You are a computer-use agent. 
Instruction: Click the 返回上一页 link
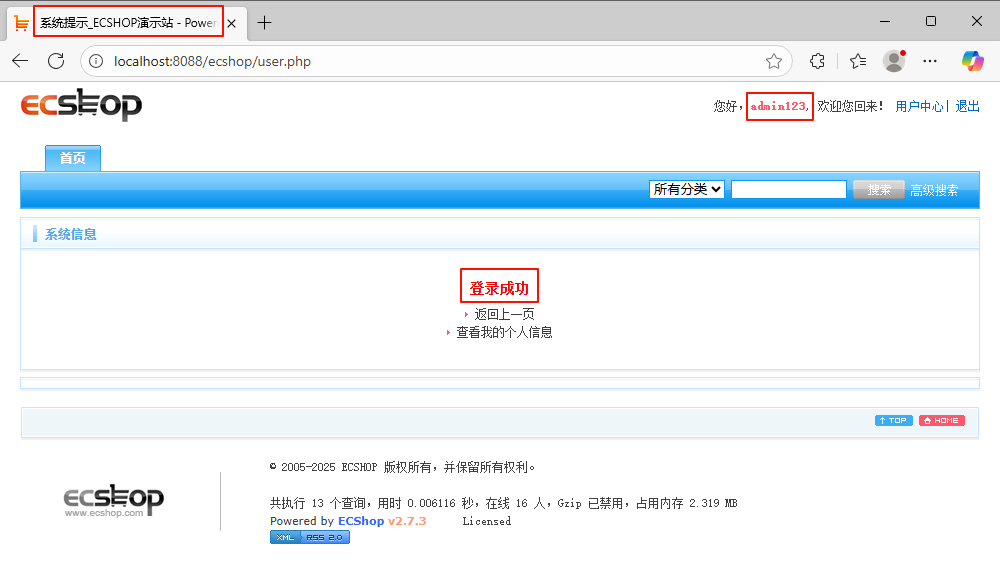click(x=504, y=314)
